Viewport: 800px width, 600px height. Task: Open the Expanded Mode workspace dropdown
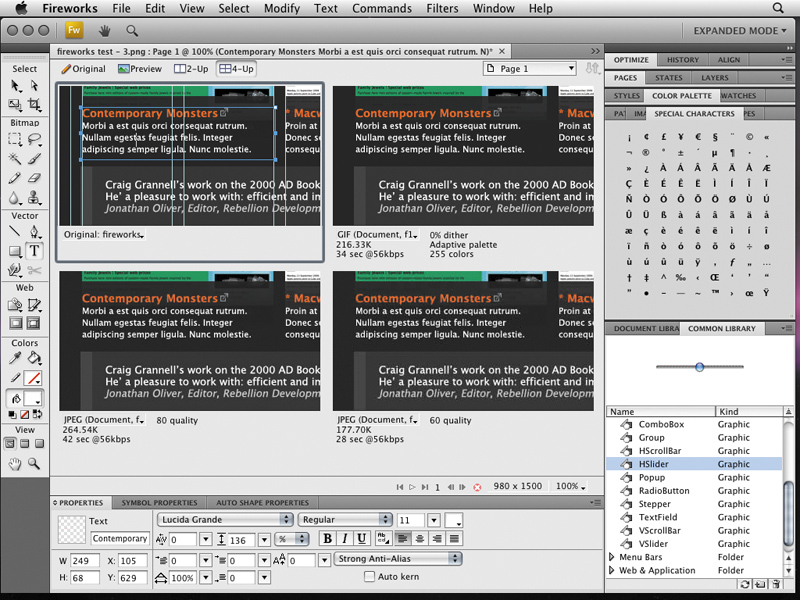[x=740, y=31]
